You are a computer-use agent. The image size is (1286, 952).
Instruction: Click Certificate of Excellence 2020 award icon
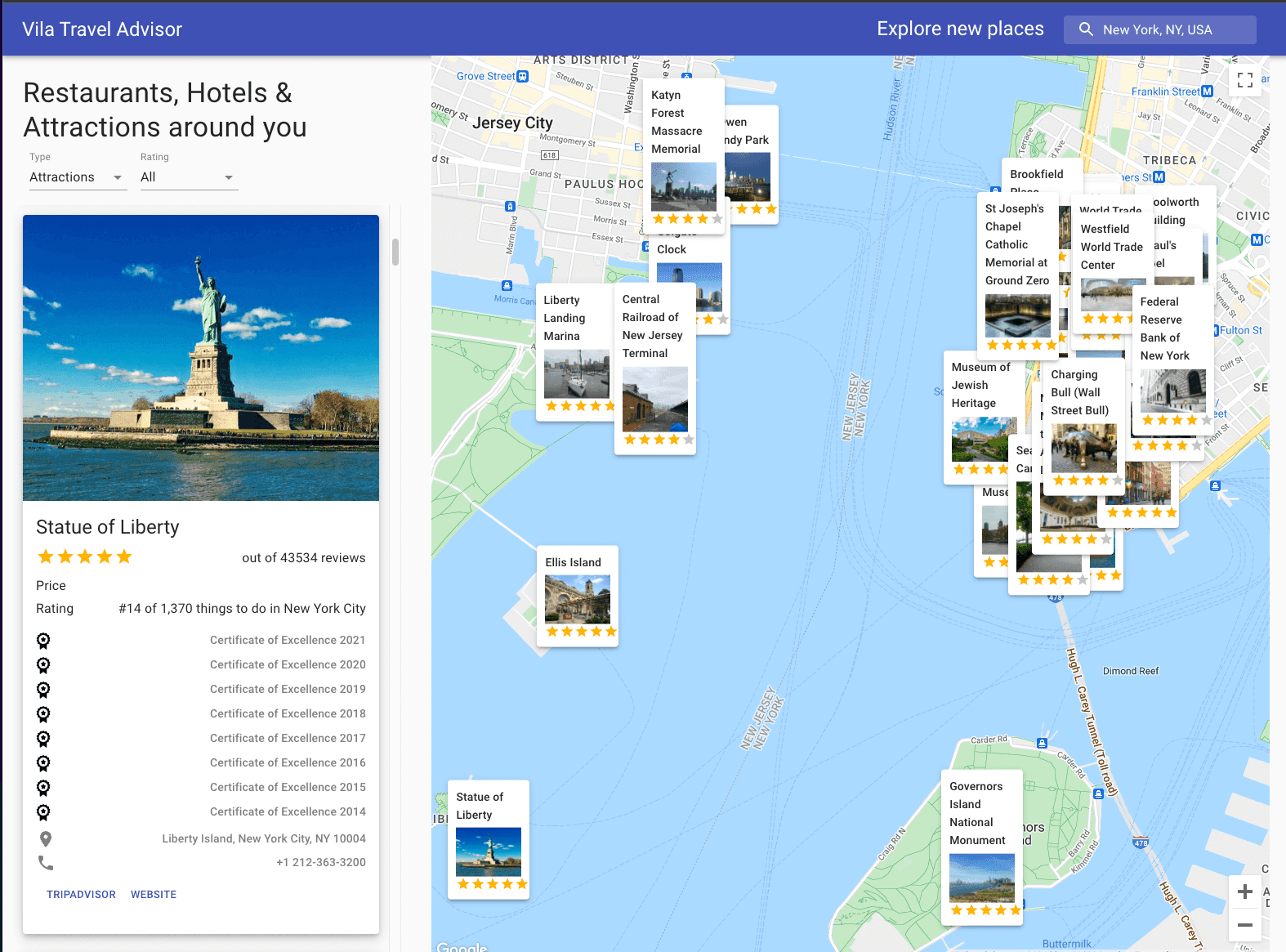43,665
